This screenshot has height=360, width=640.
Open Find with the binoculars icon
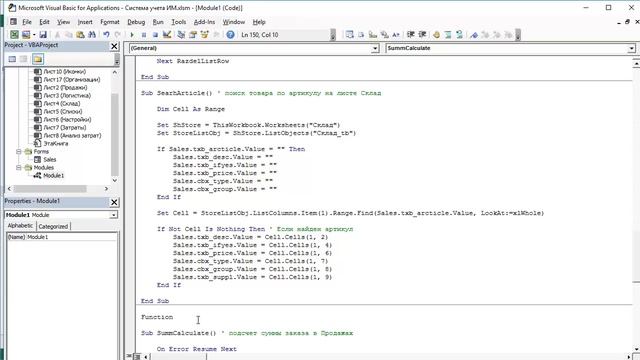pos(92,35)
